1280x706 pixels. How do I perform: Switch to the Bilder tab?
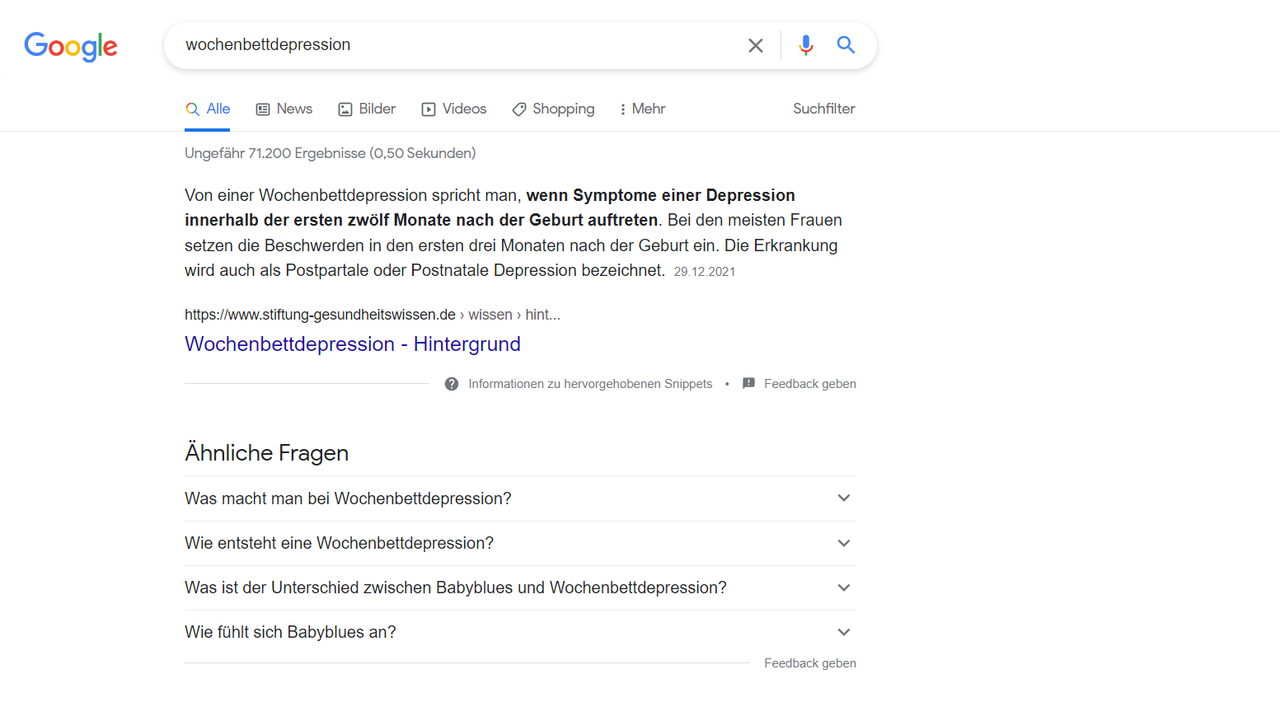point(367,109)
